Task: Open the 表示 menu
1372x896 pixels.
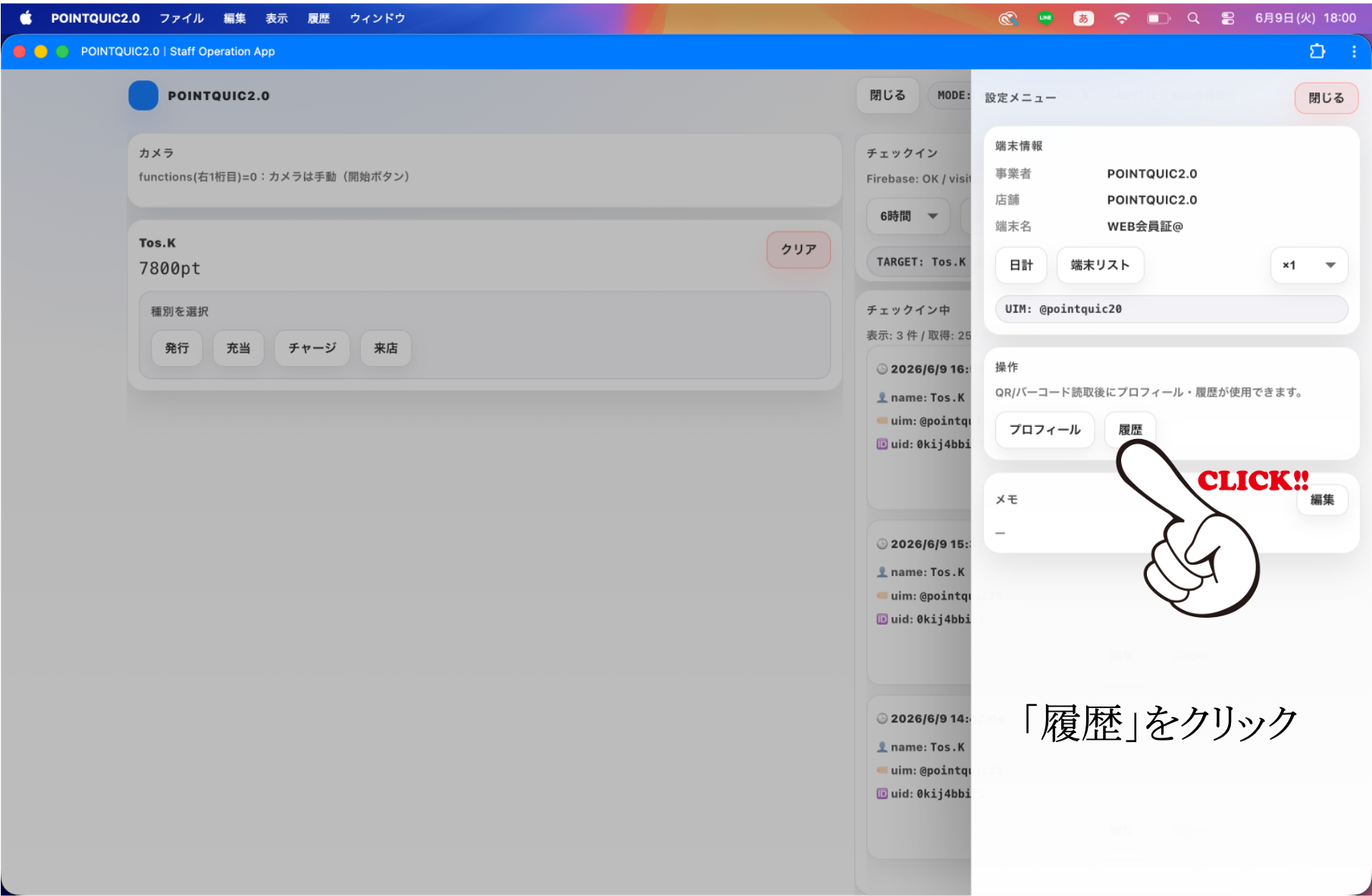Action: (x=277, y=18)
